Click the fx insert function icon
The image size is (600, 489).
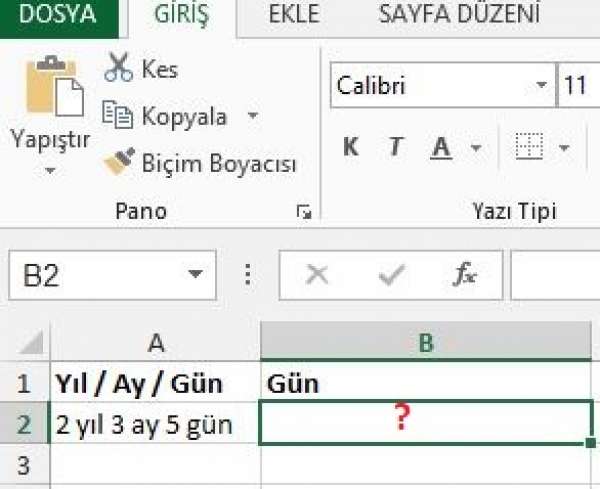pyautogui.click(x=465, y=274)
